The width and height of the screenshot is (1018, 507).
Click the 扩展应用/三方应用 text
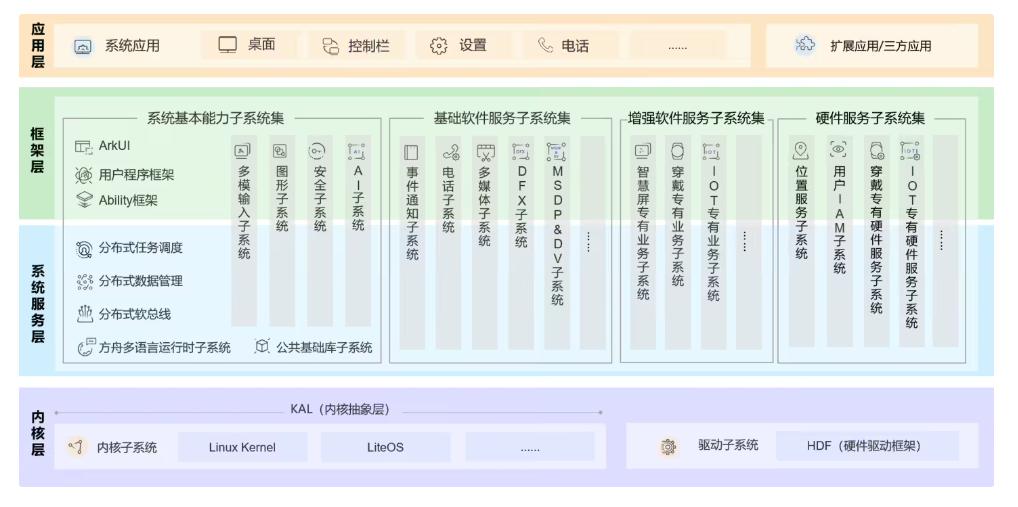coord(880,46)
